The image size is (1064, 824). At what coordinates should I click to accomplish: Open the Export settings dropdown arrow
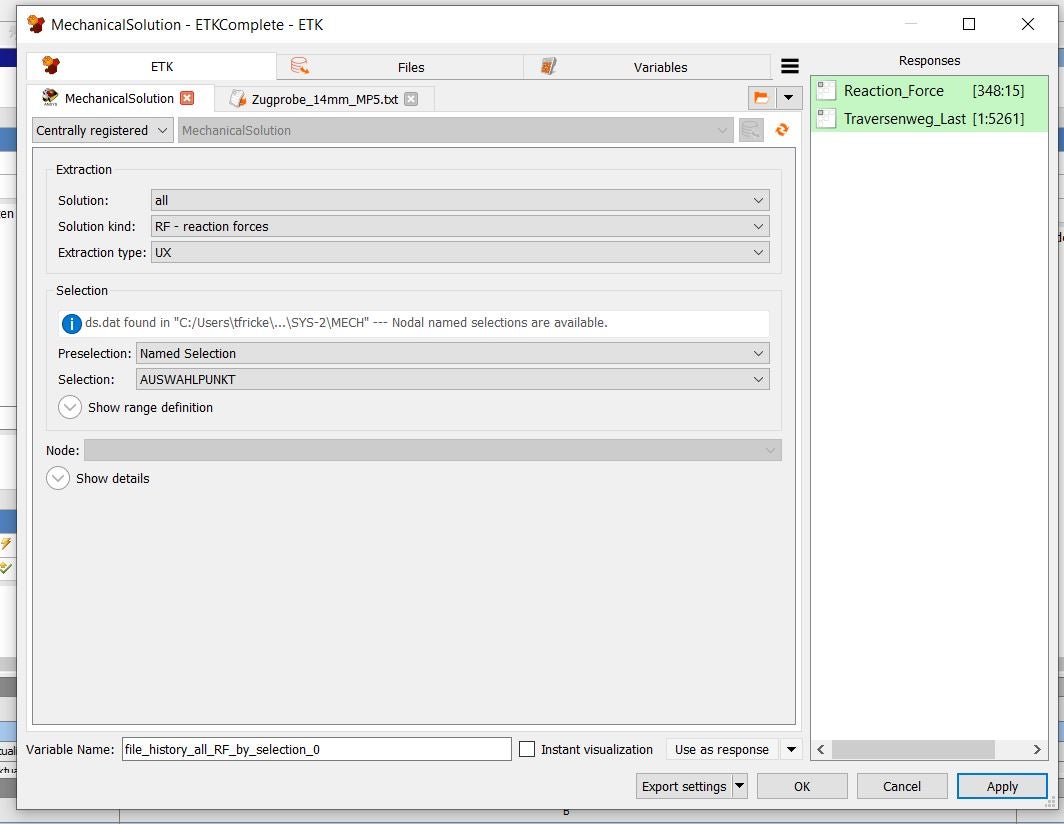(x=740, y=786)
